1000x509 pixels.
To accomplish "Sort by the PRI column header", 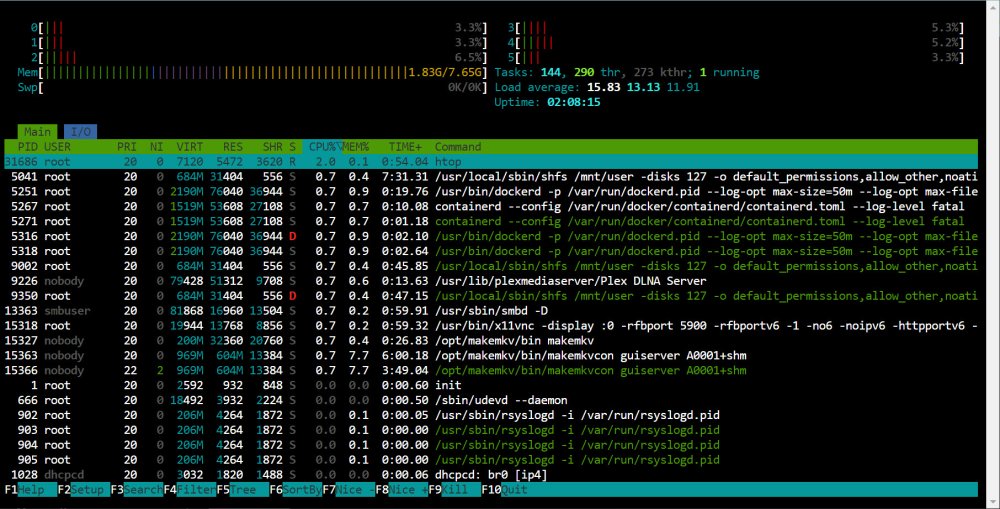I will [x=126, y=147].
